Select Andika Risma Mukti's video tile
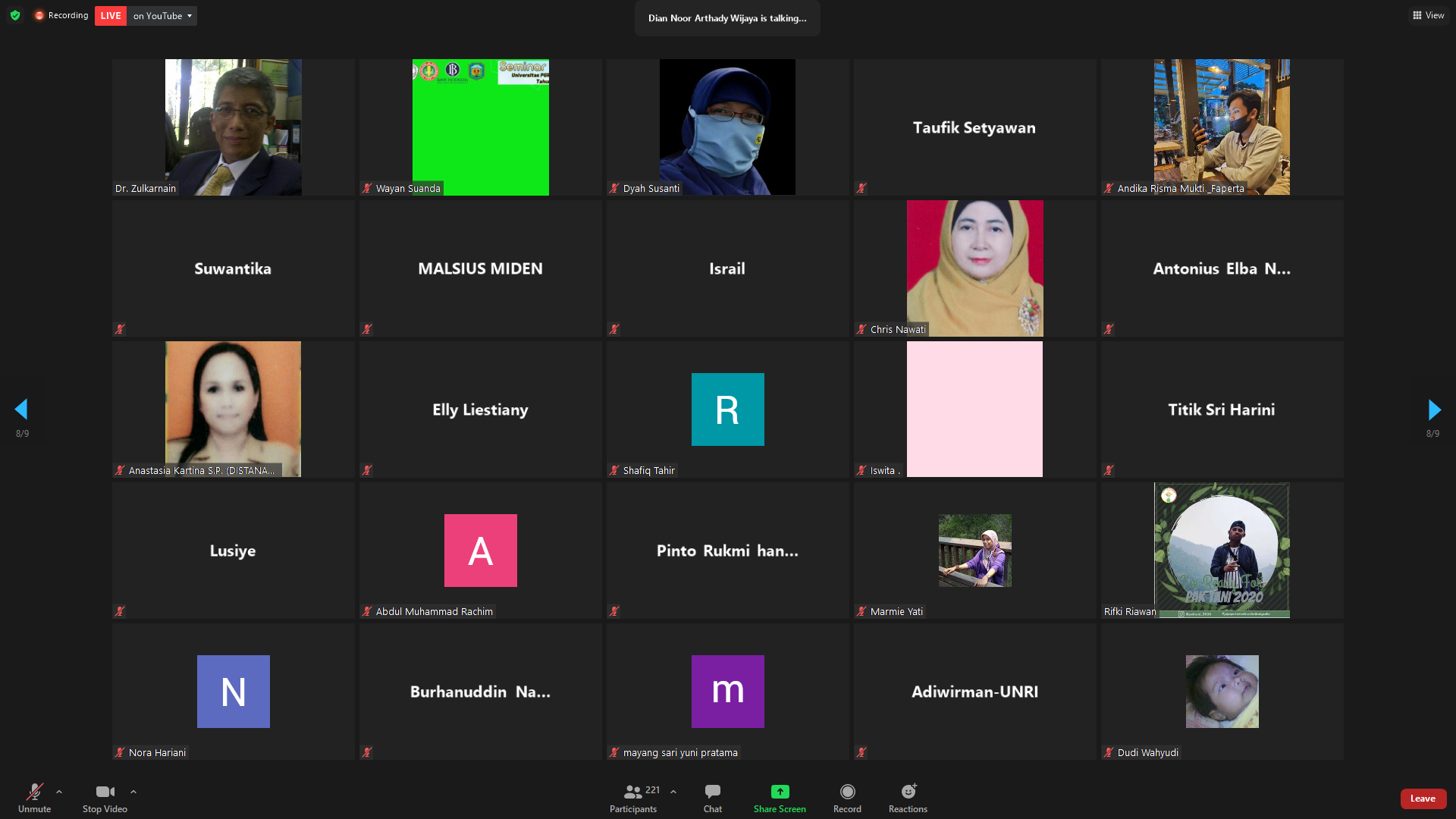Viewport: 1456px width, 819px height. click(1222, 127)
